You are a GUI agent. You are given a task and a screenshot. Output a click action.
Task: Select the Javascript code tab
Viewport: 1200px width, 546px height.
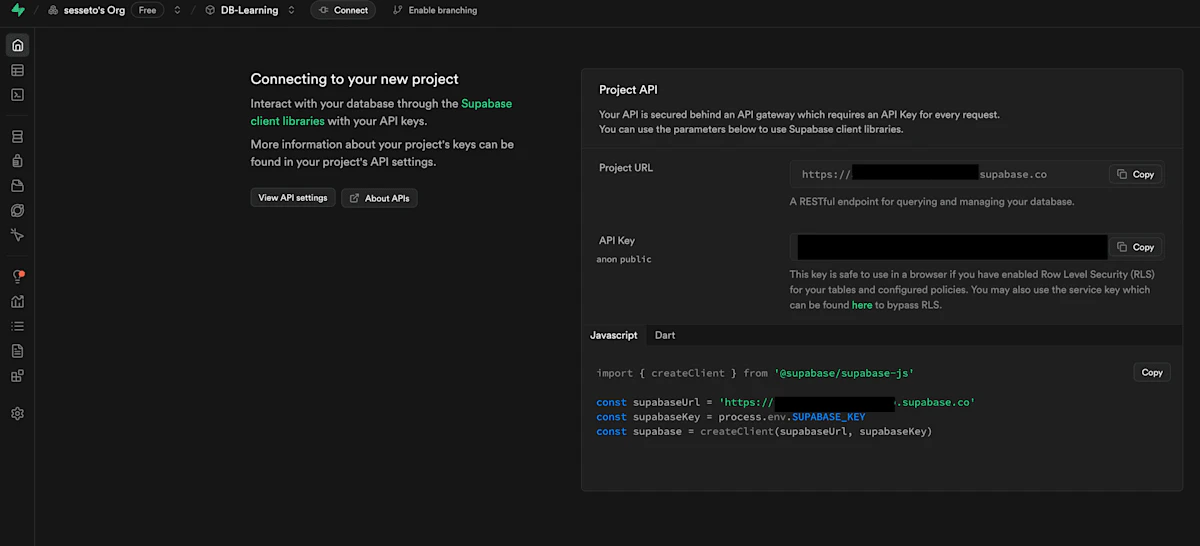(x=614, y=335)
